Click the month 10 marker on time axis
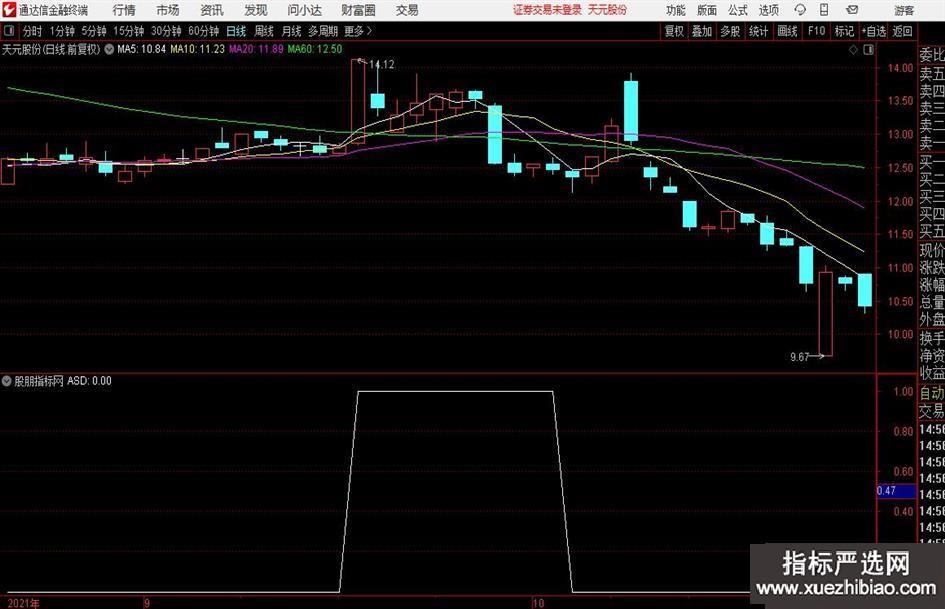This screenshot has height=609, width=945. click(538, 603)
